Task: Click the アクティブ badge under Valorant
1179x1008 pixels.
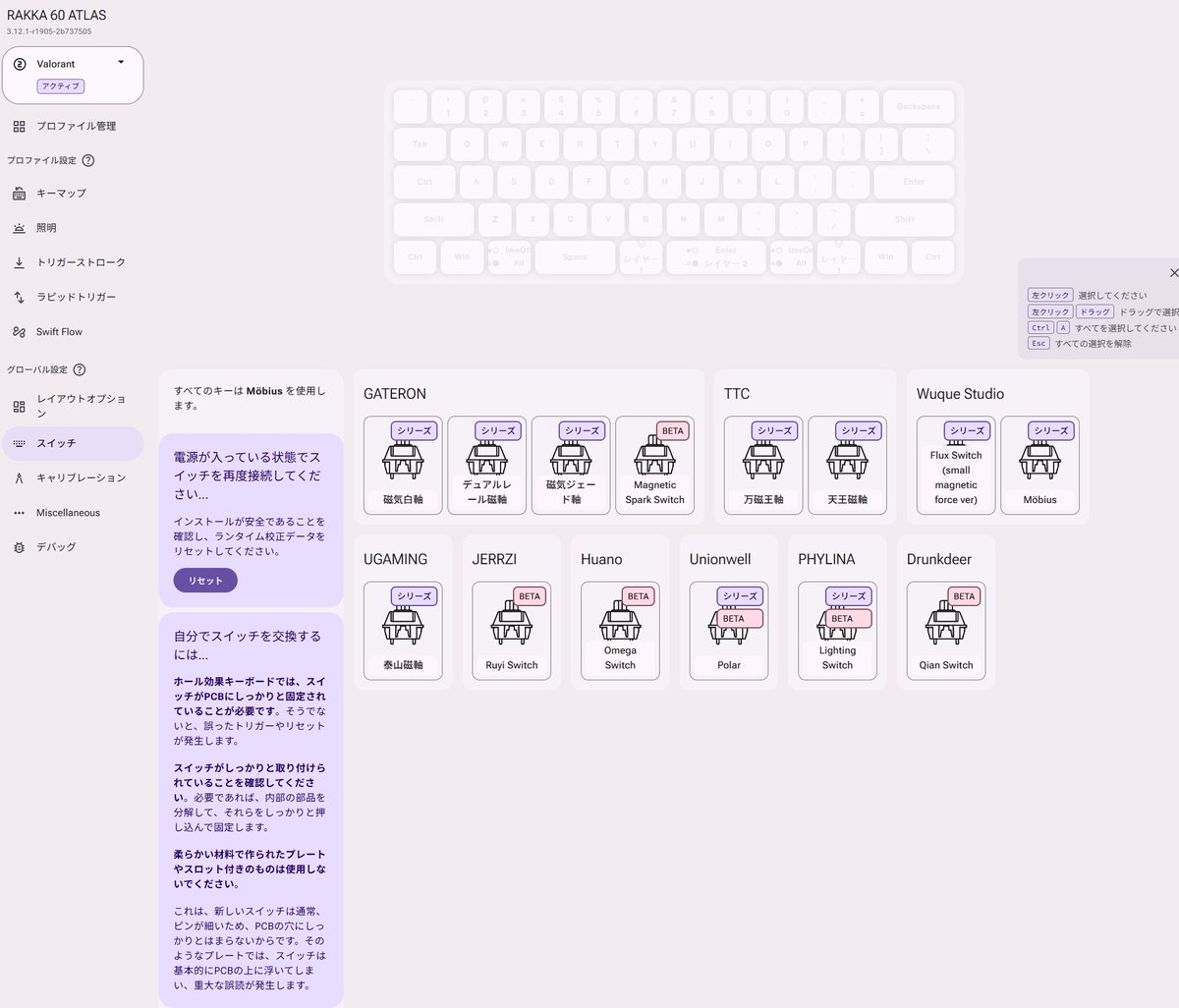Action: pyautogui.click(x=61, y=85)
